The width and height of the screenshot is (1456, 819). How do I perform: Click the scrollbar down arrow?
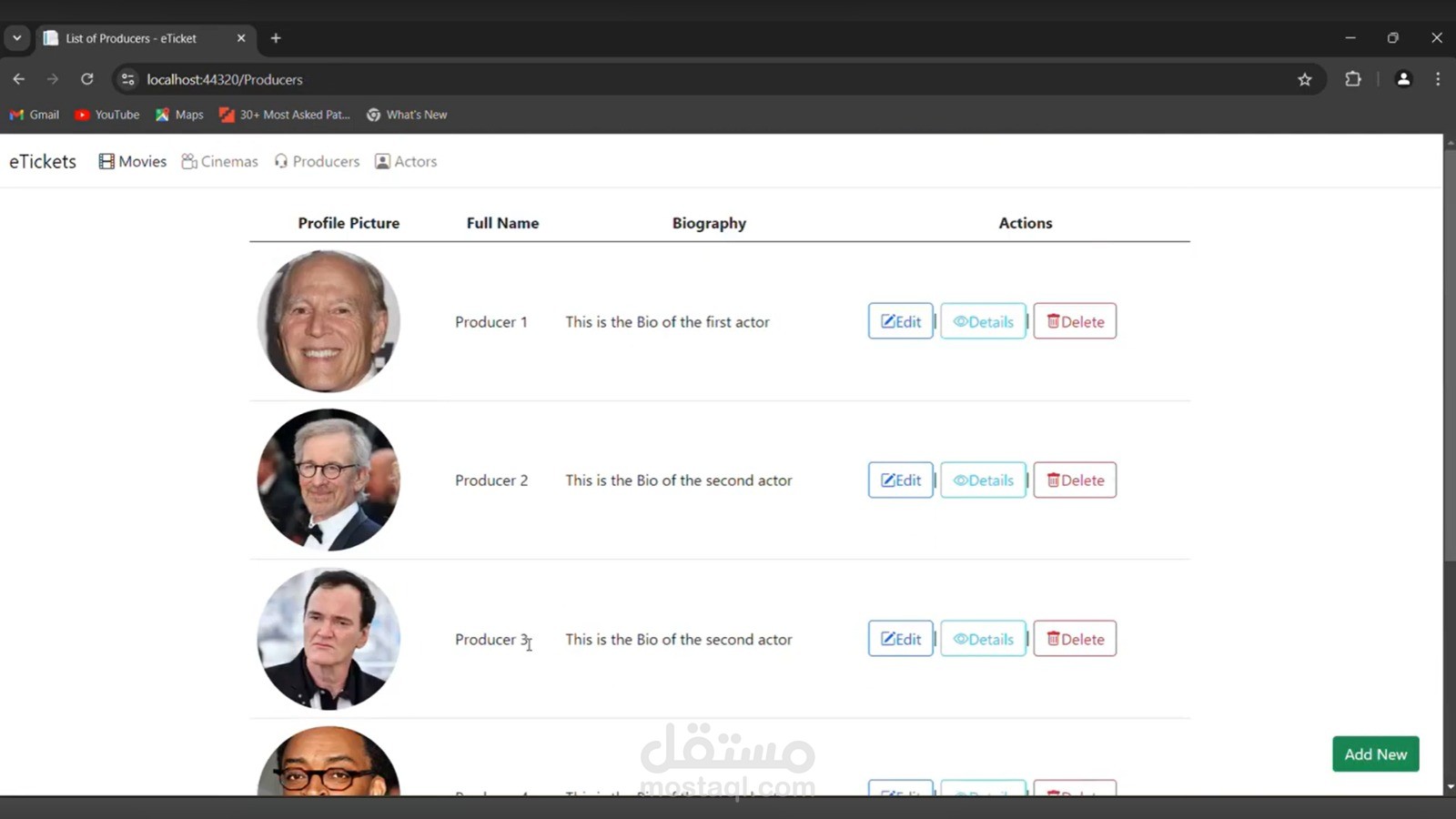pyautogui.click(x=1449, y=787)
